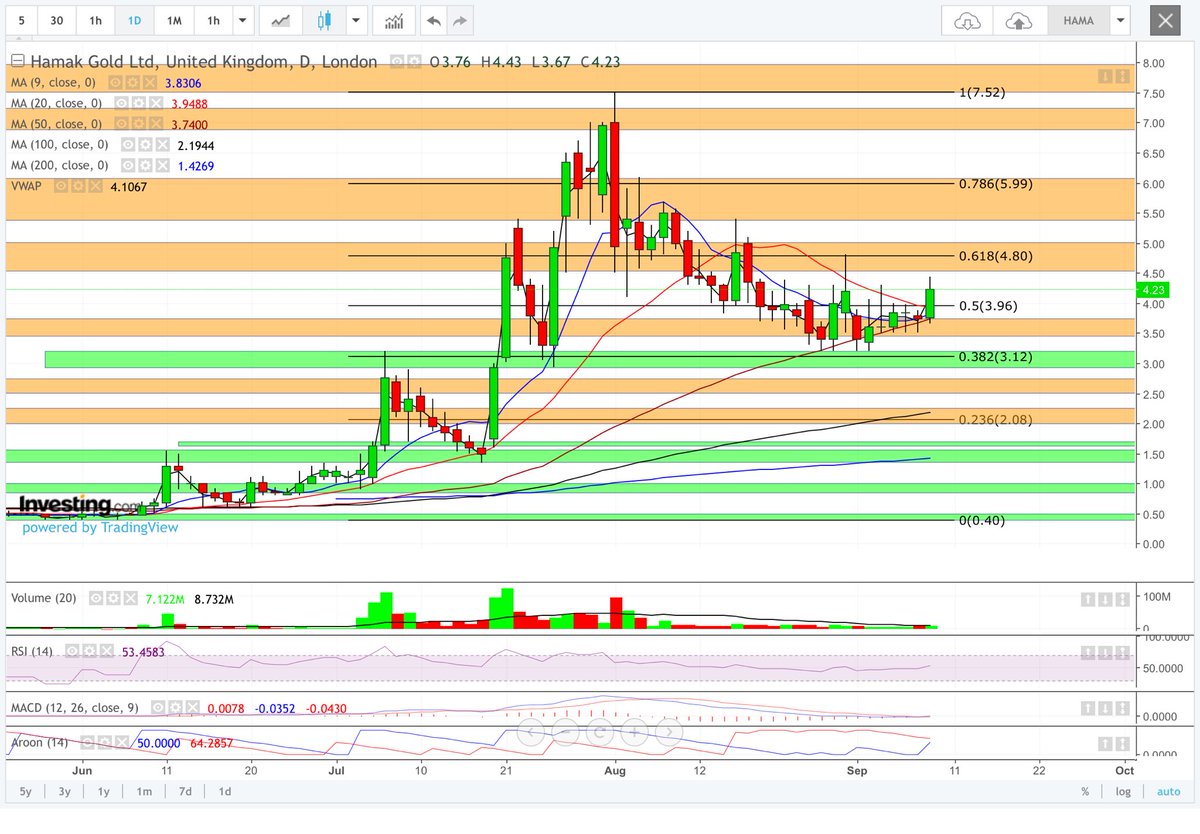Remove the MACD indicator with its X
The width and height of the screenshot is (1200, 834).
pyautogui.click(x=192, y=707)
